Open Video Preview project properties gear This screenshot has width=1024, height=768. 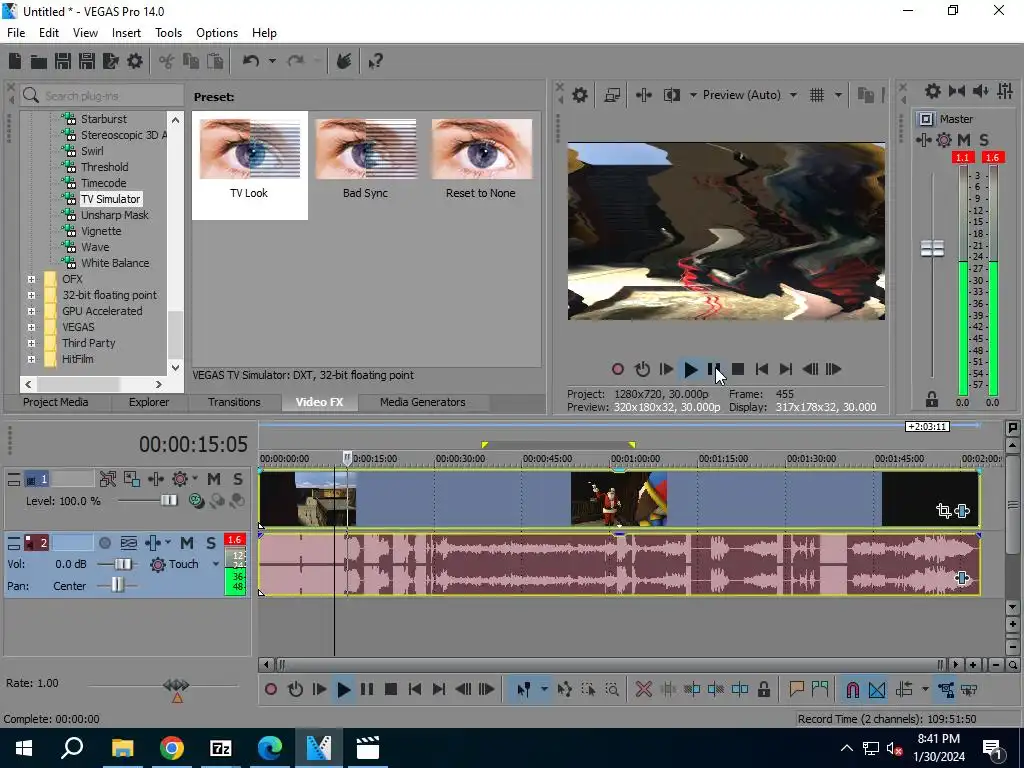pyautogui.click(x=580, y=95)
